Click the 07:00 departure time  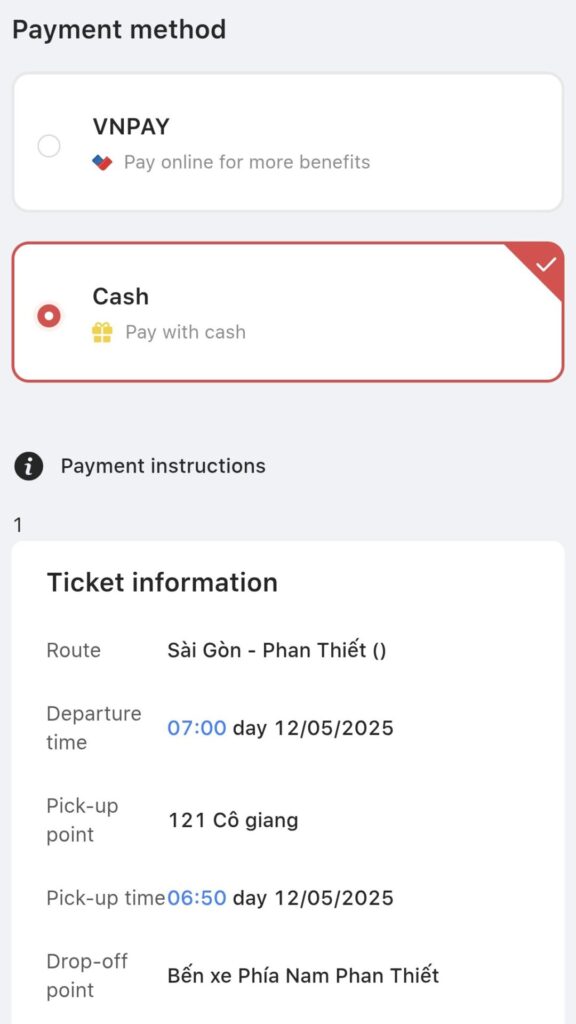pyautogui.click(x=197, y=728)
